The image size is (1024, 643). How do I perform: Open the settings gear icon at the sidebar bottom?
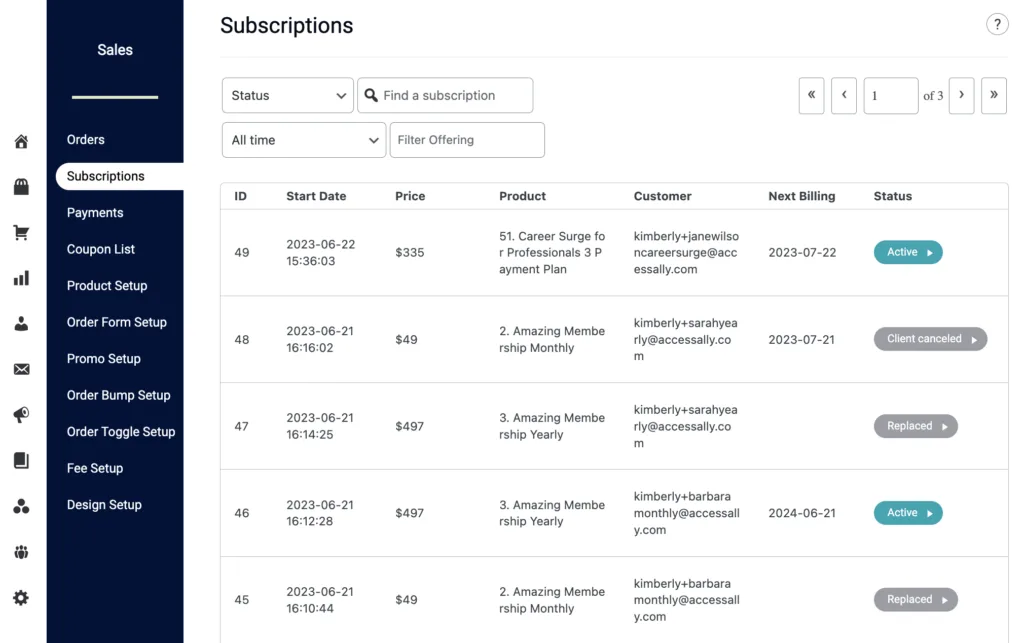click(21, 598)
